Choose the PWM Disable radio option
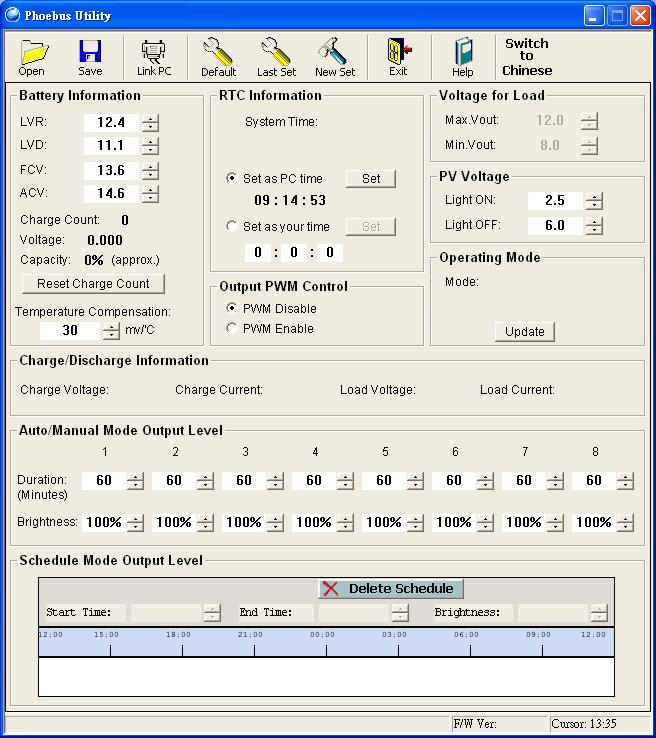Image resolution: width=656 pixels, height=738 pixels. point(233,308)
